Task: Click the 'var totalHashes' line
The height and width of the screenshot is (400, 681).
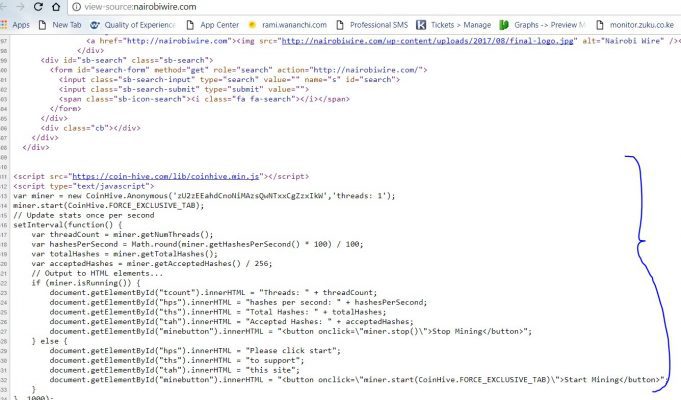Action: (x=125, y=254)
